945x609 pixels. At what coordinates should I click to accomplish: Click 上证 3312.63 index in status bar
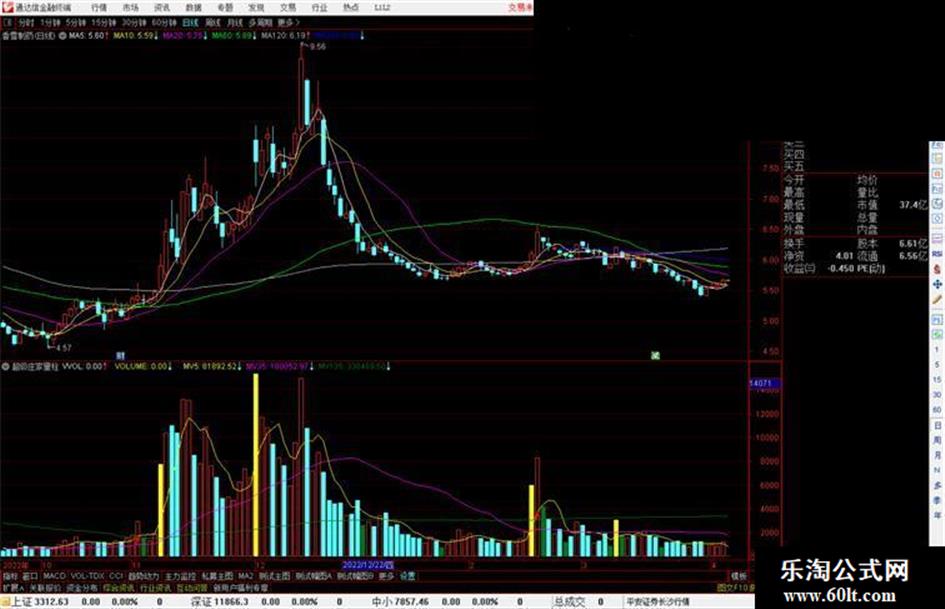[40, 602]
